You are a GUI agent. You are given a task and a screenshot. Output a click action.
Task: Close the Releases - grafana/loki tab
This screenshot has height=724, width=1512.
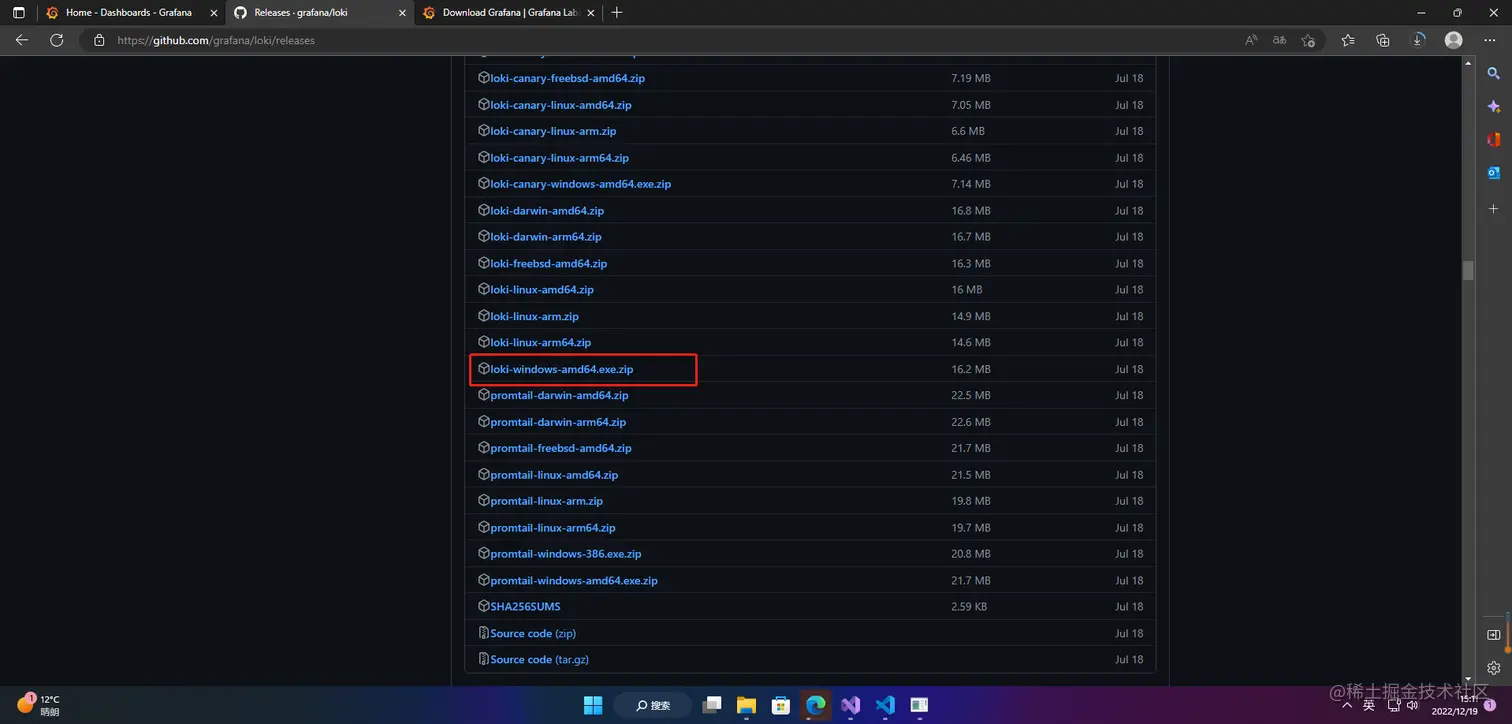[402, 13]
